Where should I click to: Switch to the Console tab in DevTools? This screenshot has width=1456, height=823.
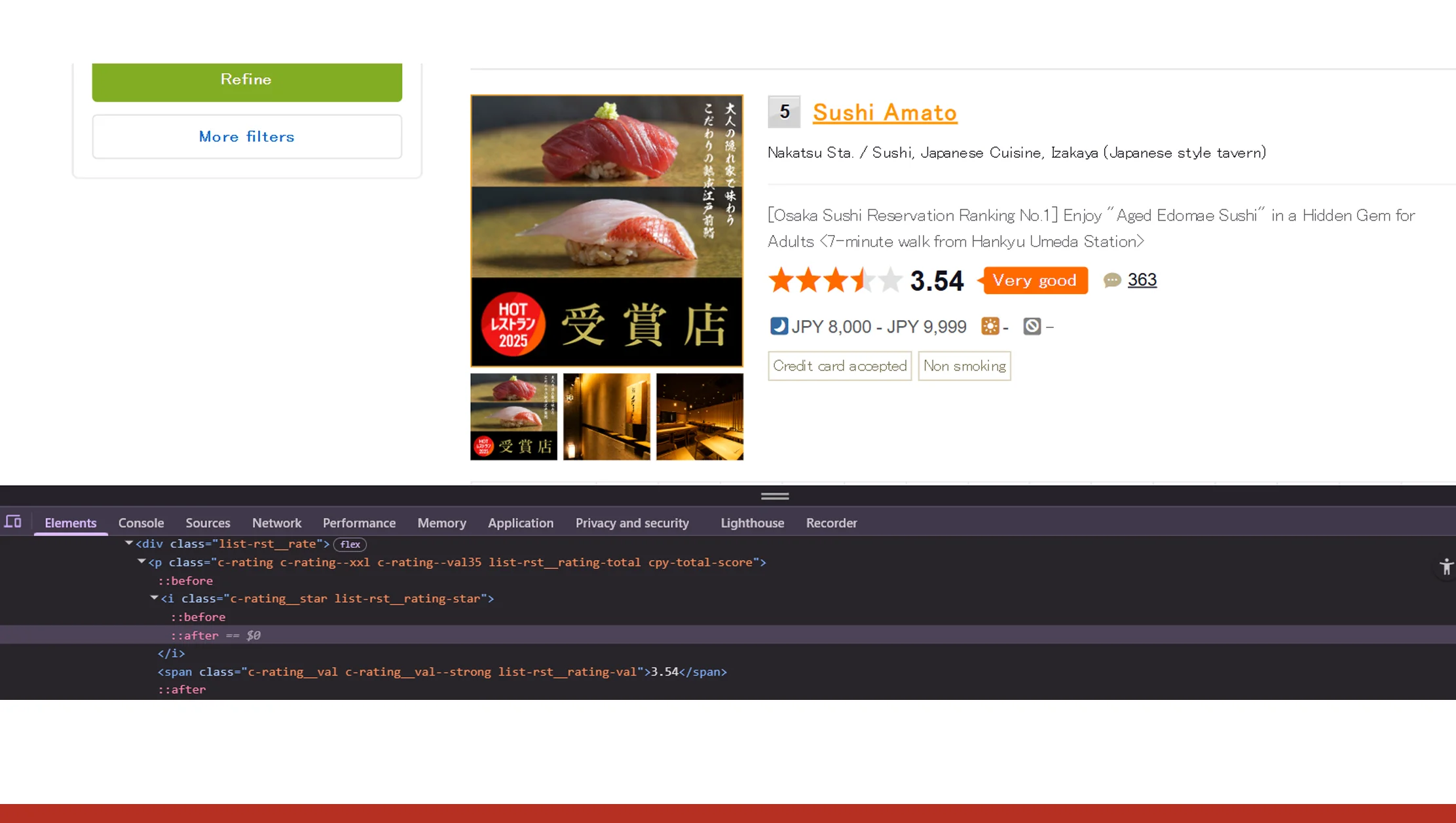point(140,522)
